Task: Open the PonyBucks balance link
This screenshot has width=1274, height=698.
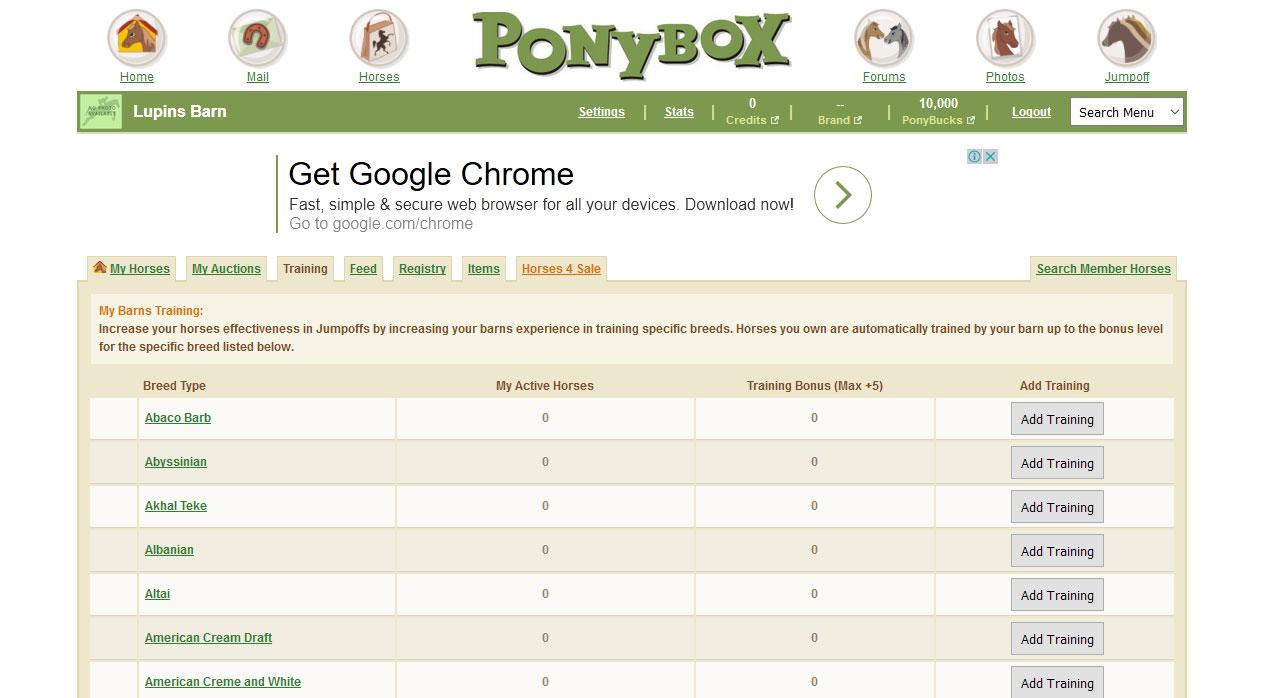Action: click(x=937, y=112)
